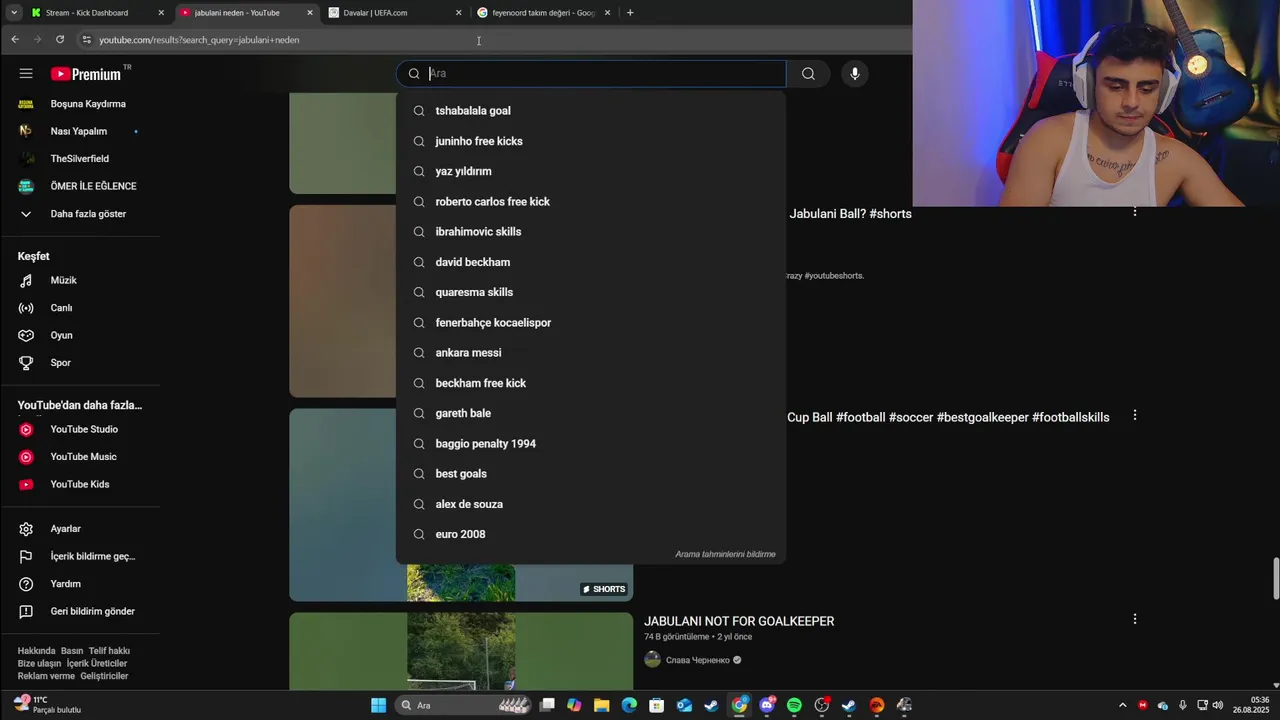Image resolution: width=1280 pixels, height=720 pixels.
Task: Click the YouTube Premium logo
Action: pyautogui.click(x=86, y=74)
